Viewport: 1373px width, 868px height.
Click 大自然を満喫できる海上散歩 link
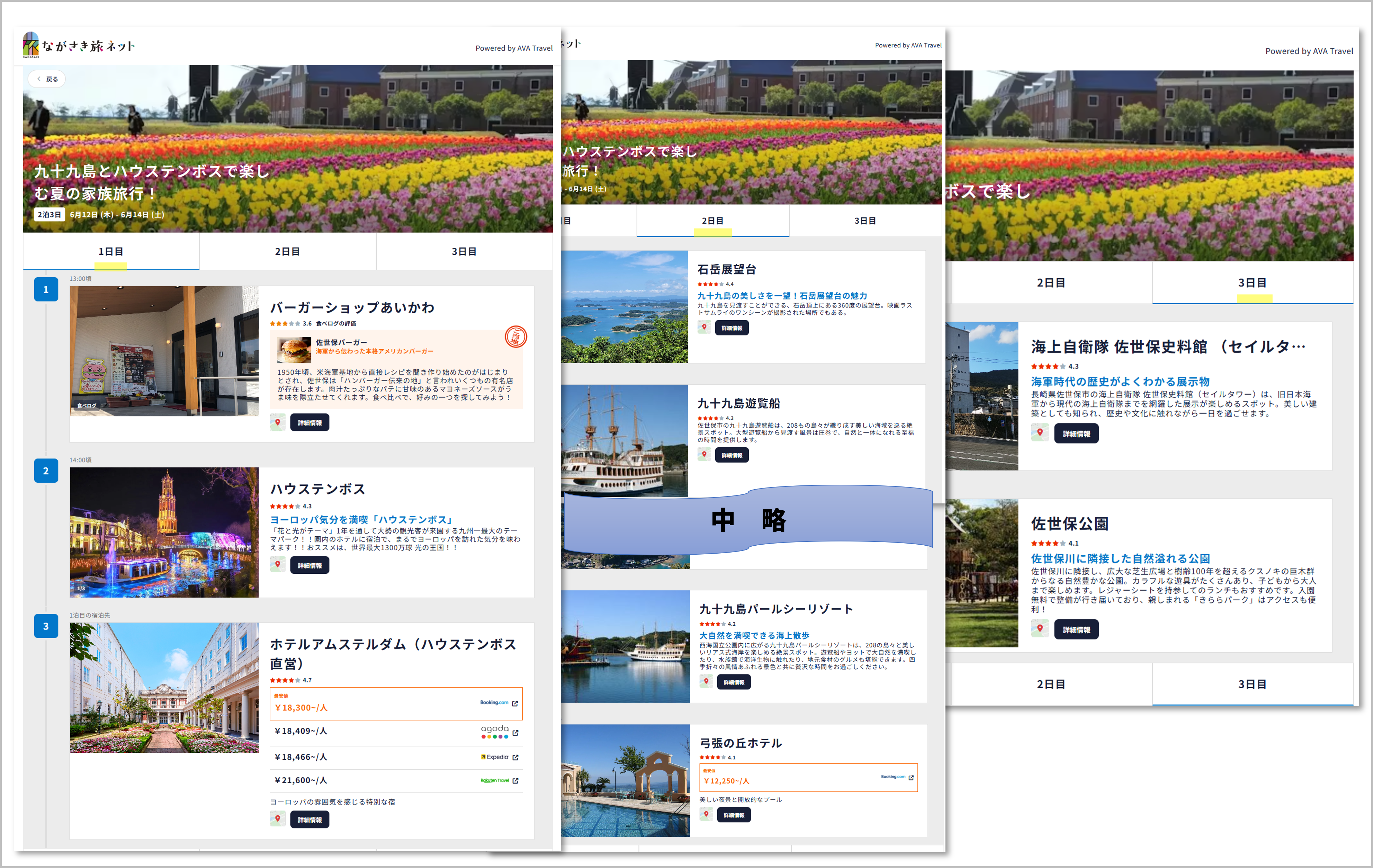point(754,635)
